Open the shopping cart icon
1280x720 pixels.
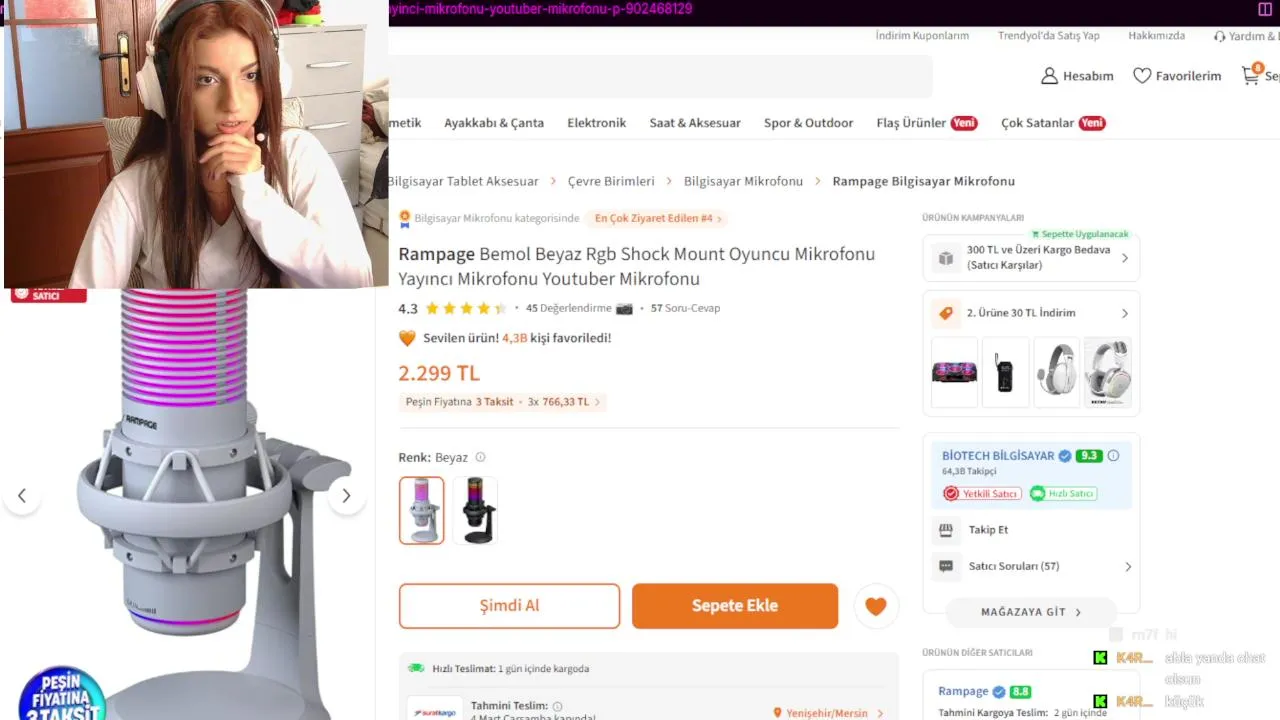coord(1251,75)
